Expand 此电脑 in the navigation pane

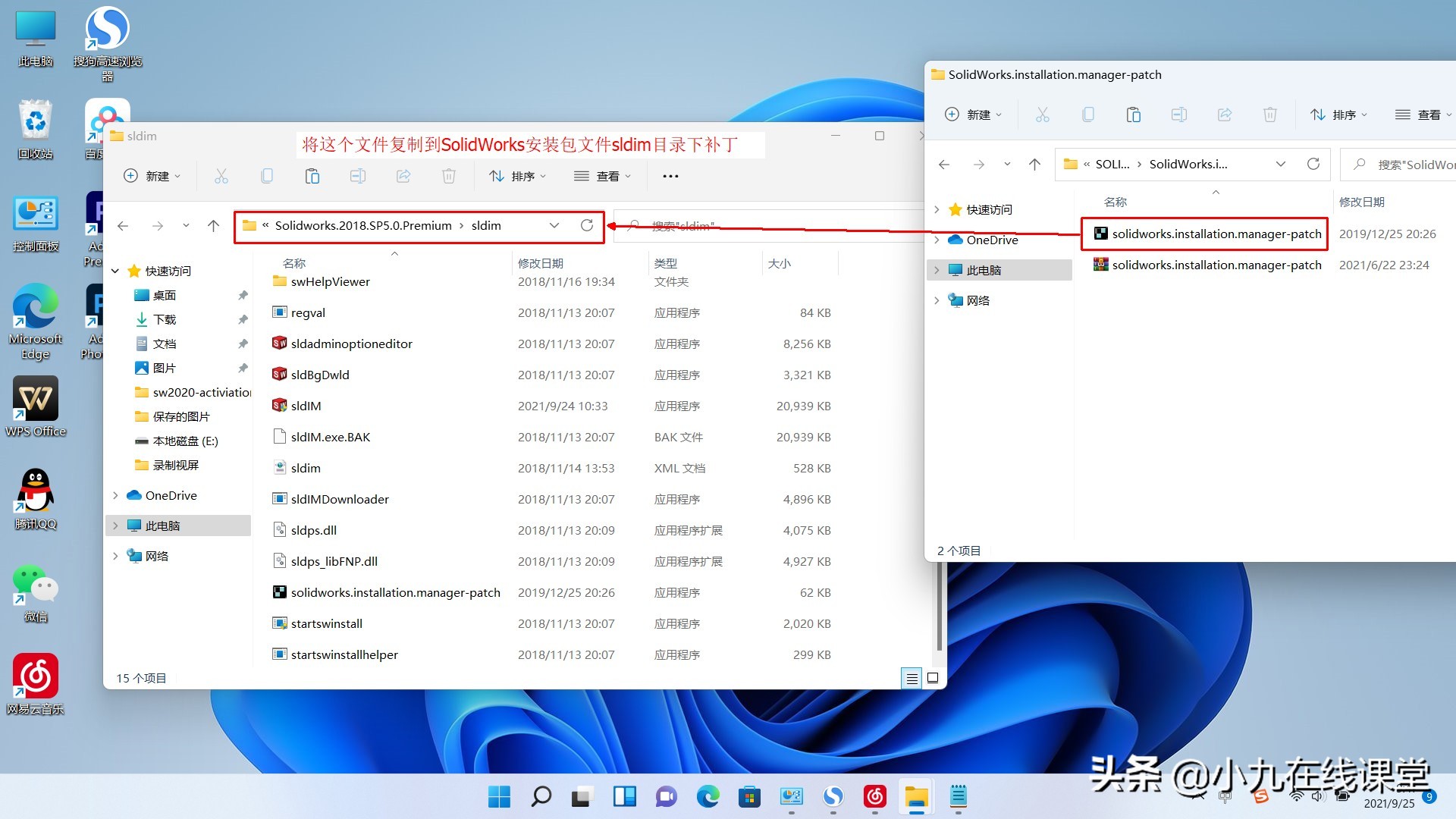click(115, 525)
